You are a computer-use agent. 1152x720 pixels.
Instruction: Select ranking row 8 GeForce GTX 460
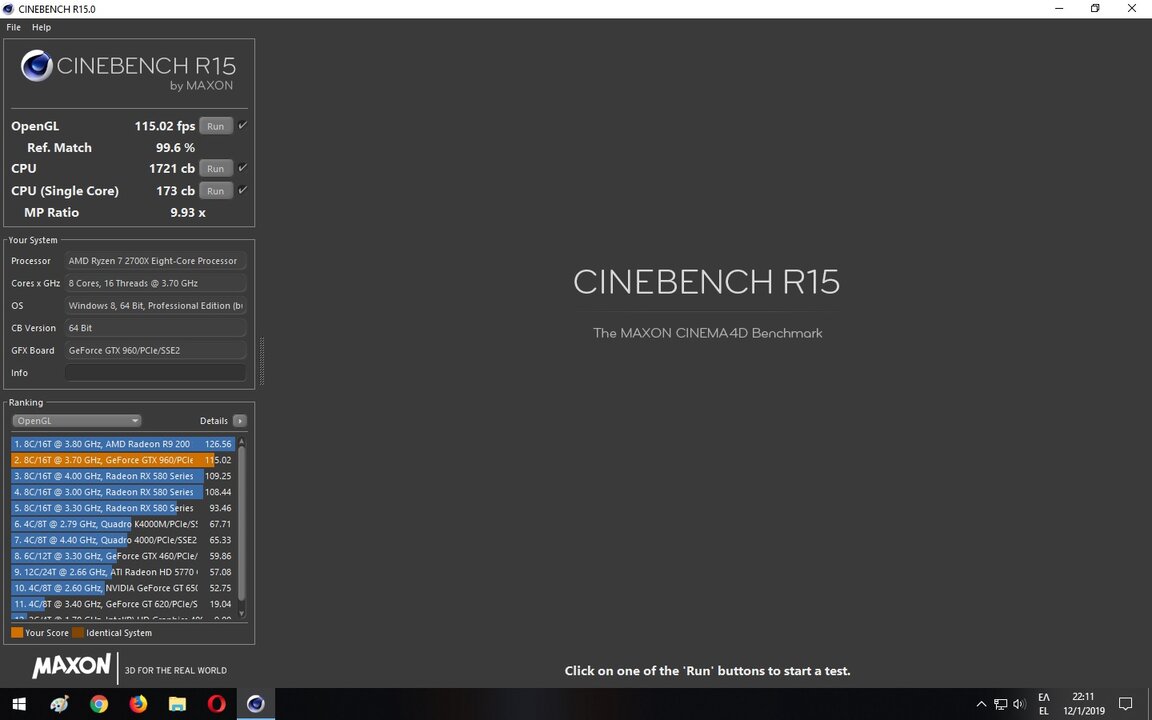(x=123, y=556)
